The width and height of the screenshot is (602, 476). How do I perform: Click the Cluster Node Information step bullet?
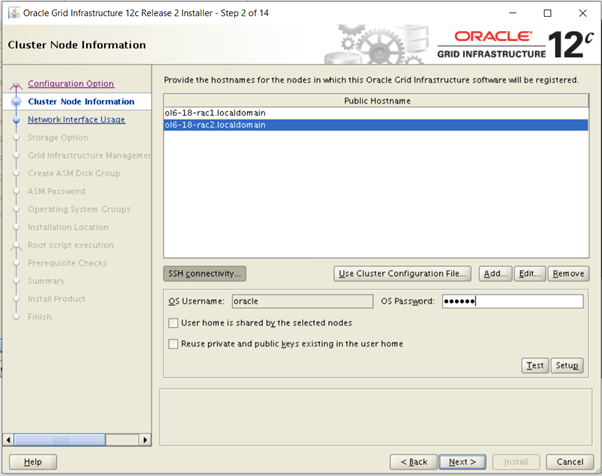(x=16, y=102)
